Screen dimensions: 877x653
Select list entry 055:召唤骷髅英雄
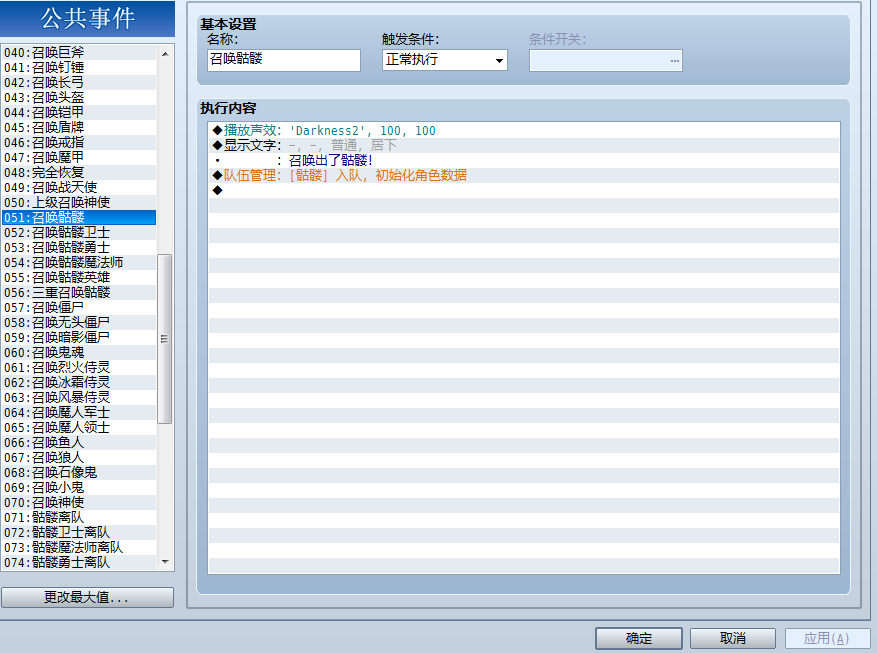[x=79, y=278]
